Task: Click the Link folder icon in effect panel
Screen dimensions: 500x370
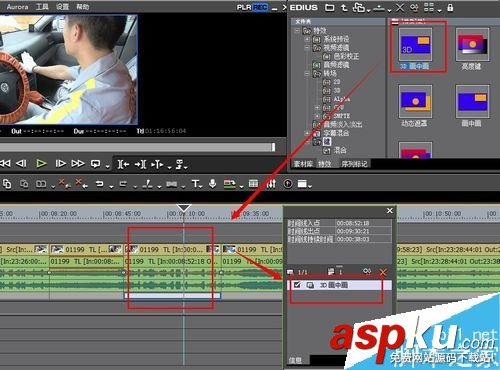Action: [359, 7]
